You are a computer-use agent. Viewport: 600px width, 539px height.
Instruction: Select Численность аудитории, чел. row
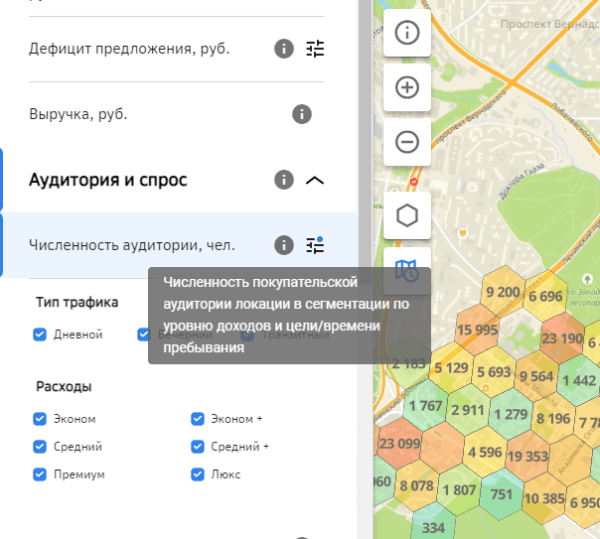179,245
